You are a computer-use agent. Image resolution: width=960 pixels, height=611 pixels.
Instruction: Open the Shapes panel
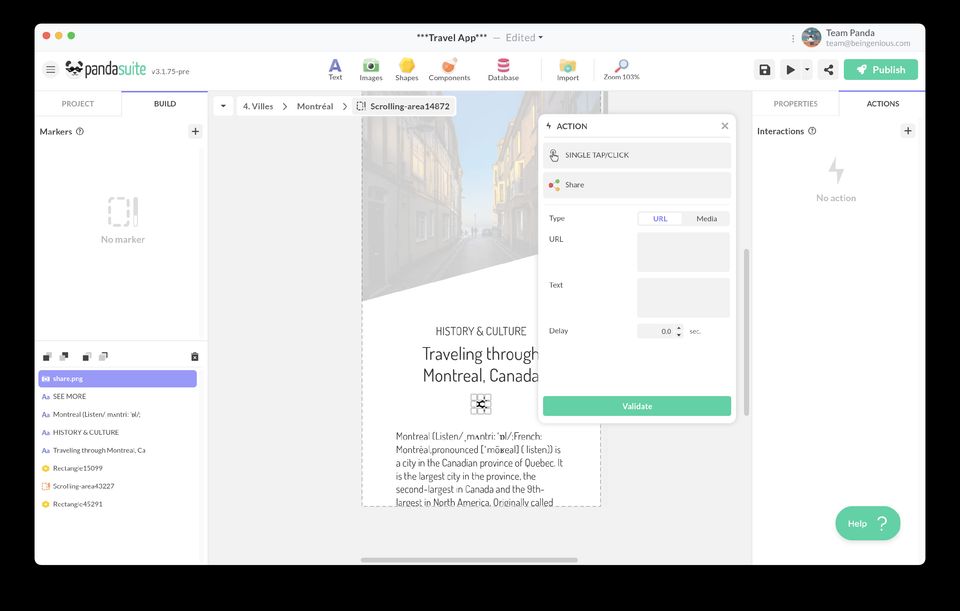pos(406,68)
